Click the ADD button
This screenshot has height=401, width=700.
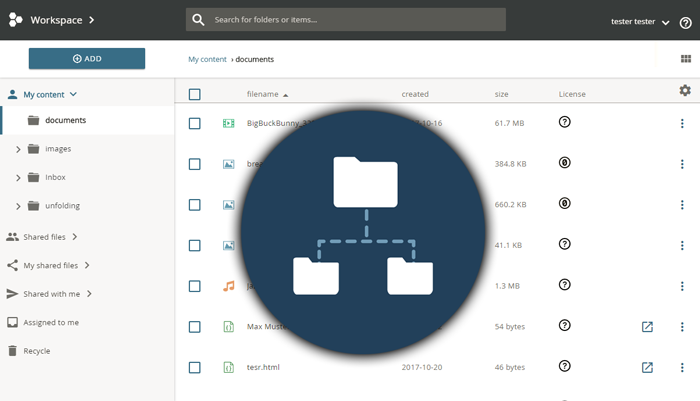(87, 59)
